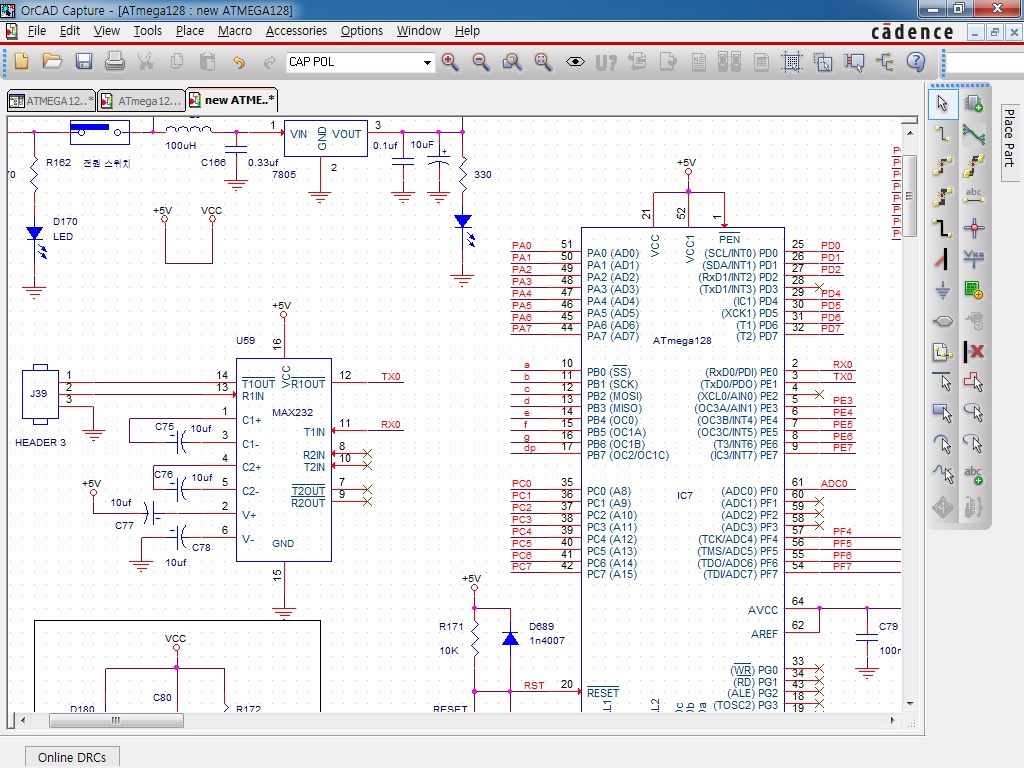1024x768 pixels.
Task: Select the HEADER 3 label
Action: click(x=40, y=442)
